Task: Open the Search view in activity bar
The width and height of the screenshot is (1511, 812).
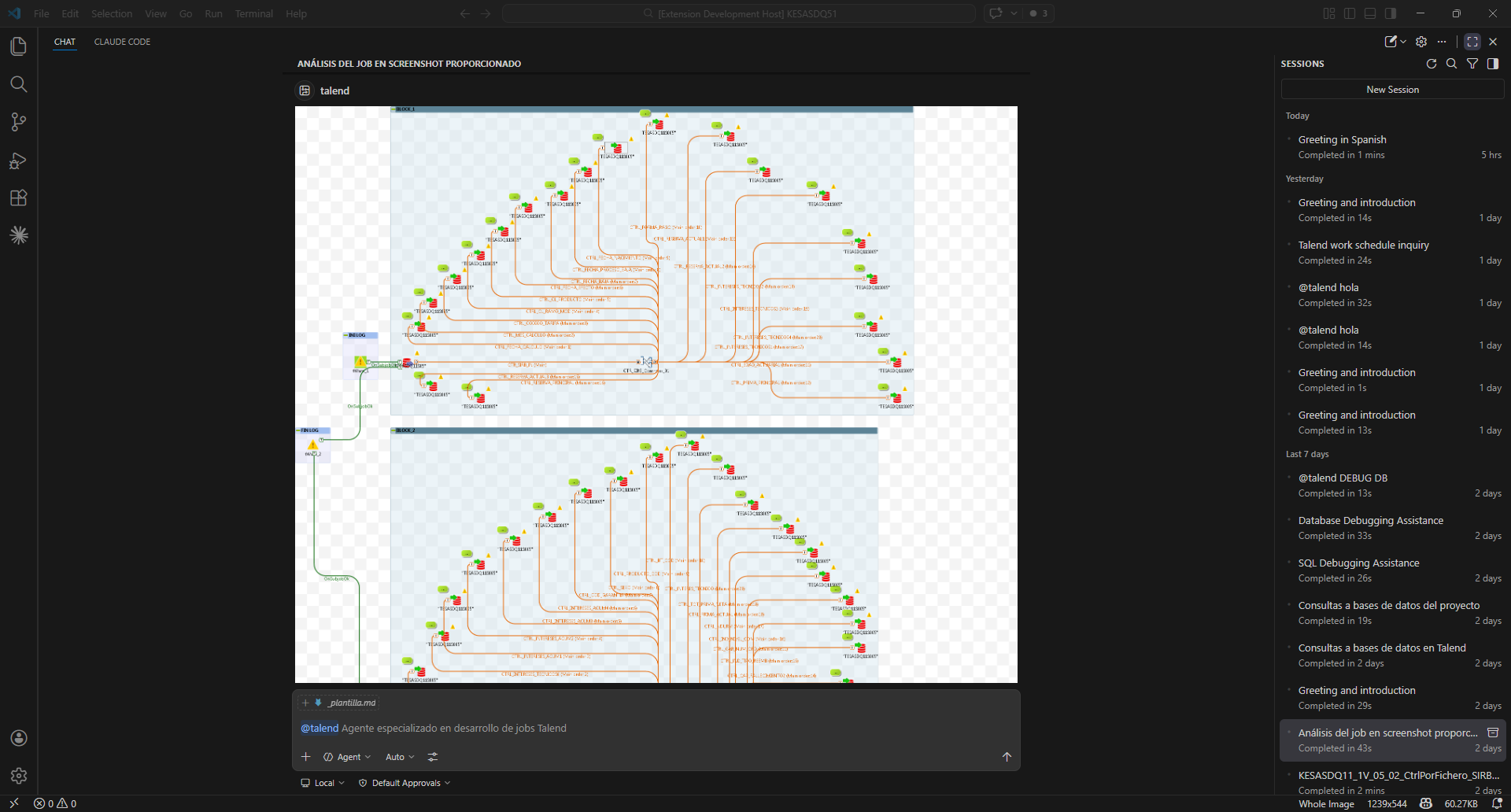Action: pyautogui.click(x=19, y=84)
